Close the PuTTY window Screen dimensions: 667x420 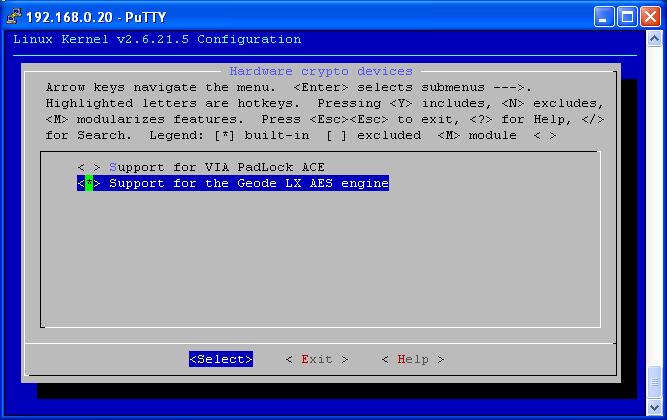[650, 17]
